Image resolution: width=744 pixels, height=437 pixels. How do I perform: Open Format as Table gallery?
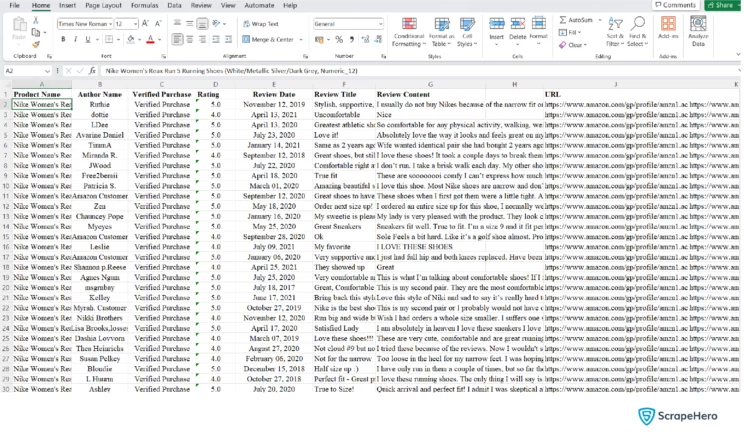(441, 32)
